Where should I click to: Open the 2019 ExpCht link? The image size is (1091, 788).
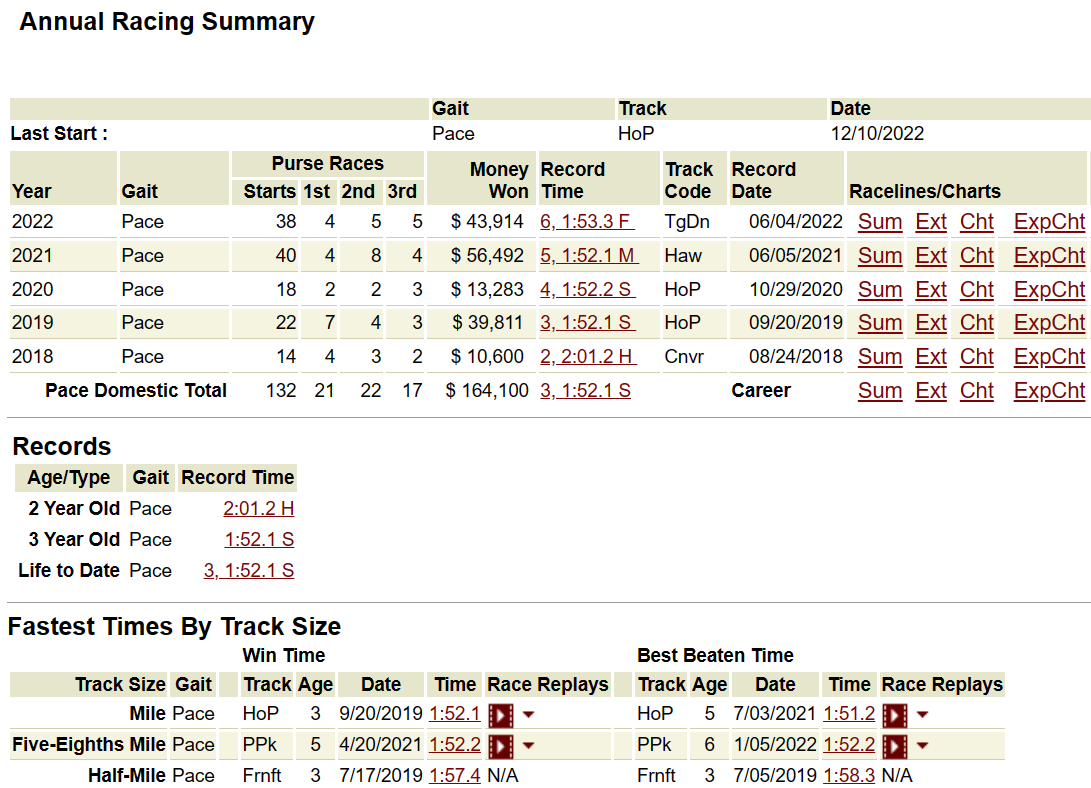tap(1049, 323)
